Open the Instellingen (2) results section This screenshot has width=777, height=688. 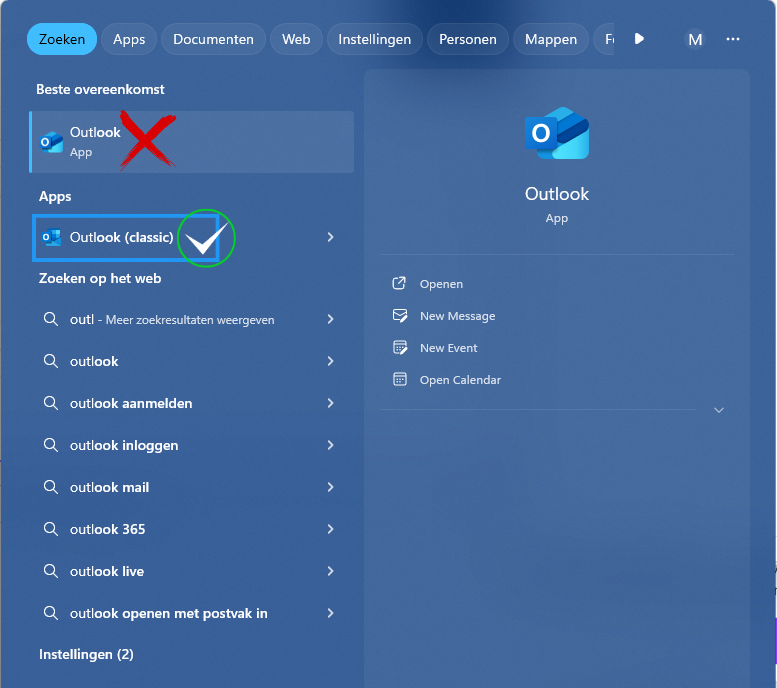pos(86,654)
